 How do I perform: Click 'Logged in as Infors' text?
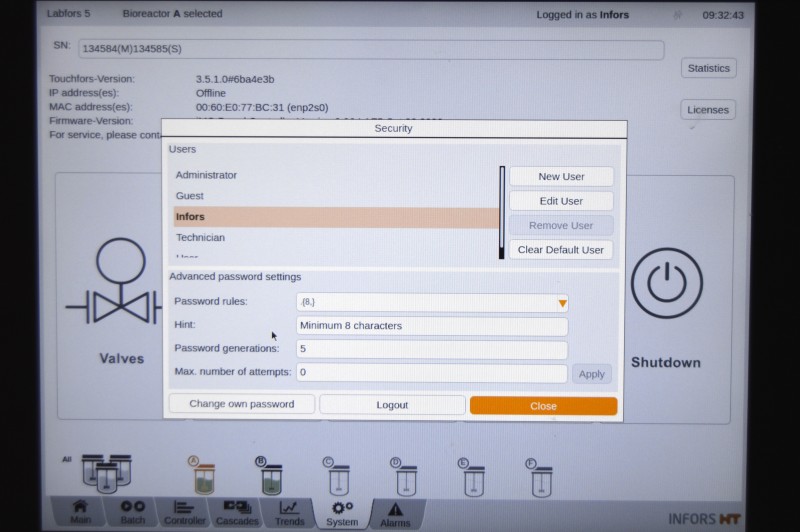[583, 15]
